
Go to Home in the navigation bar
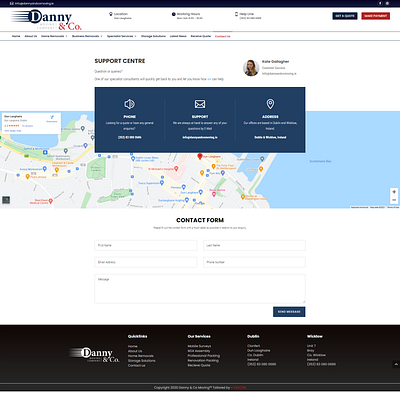point(16,36)
